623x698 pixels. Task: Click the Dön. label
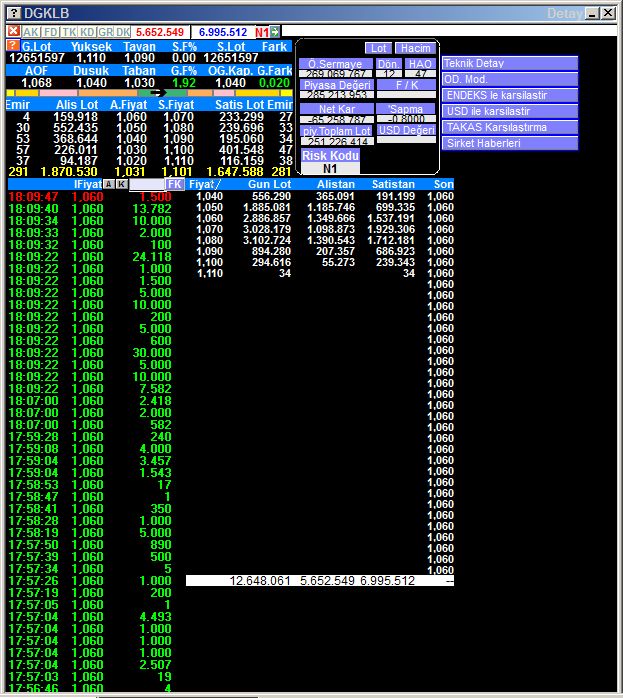click(388, 64)
